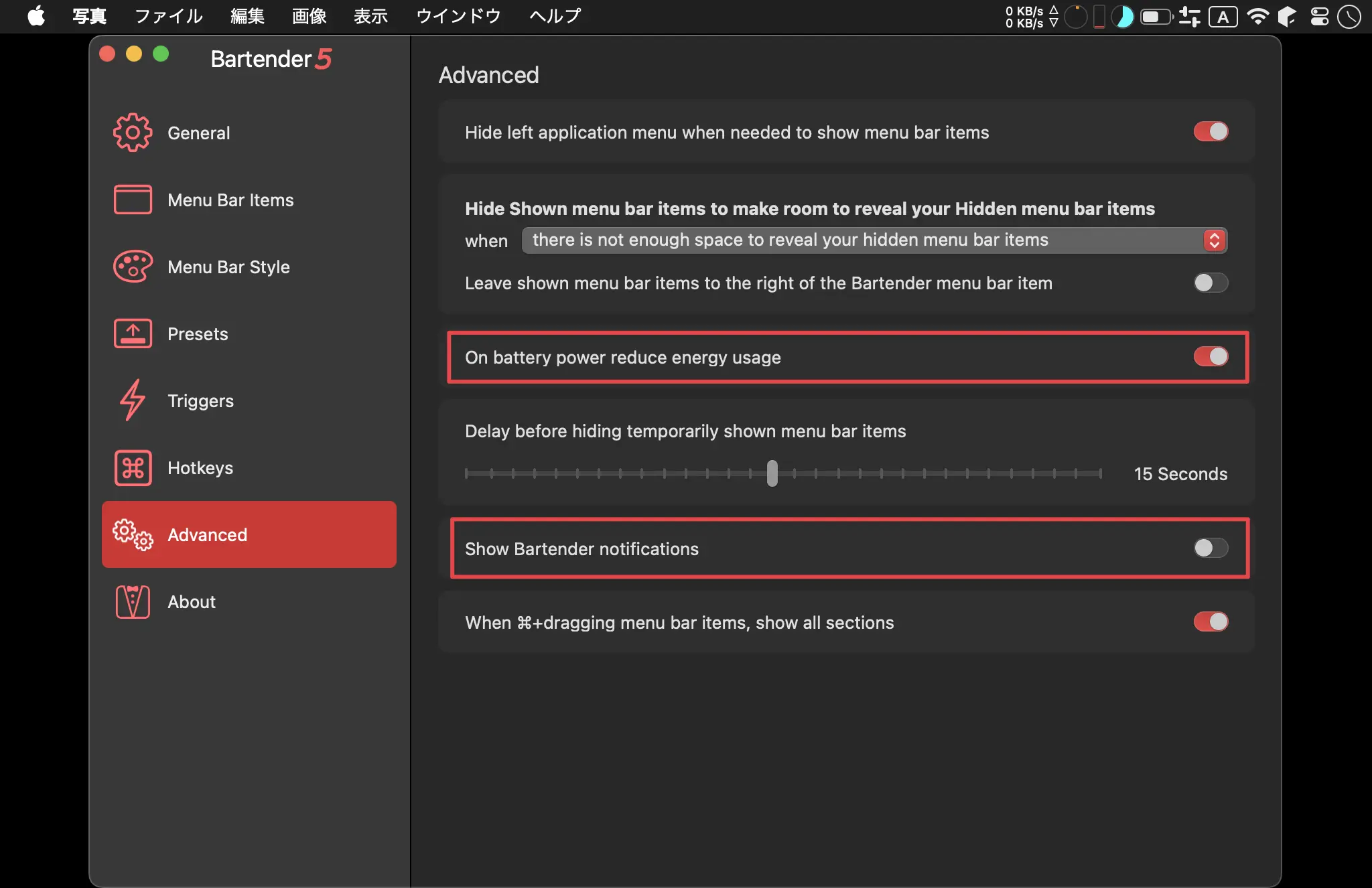The height and width of the screenshot is (888, 1372).
Task: Open the About section
Action: tap(249, 601)
